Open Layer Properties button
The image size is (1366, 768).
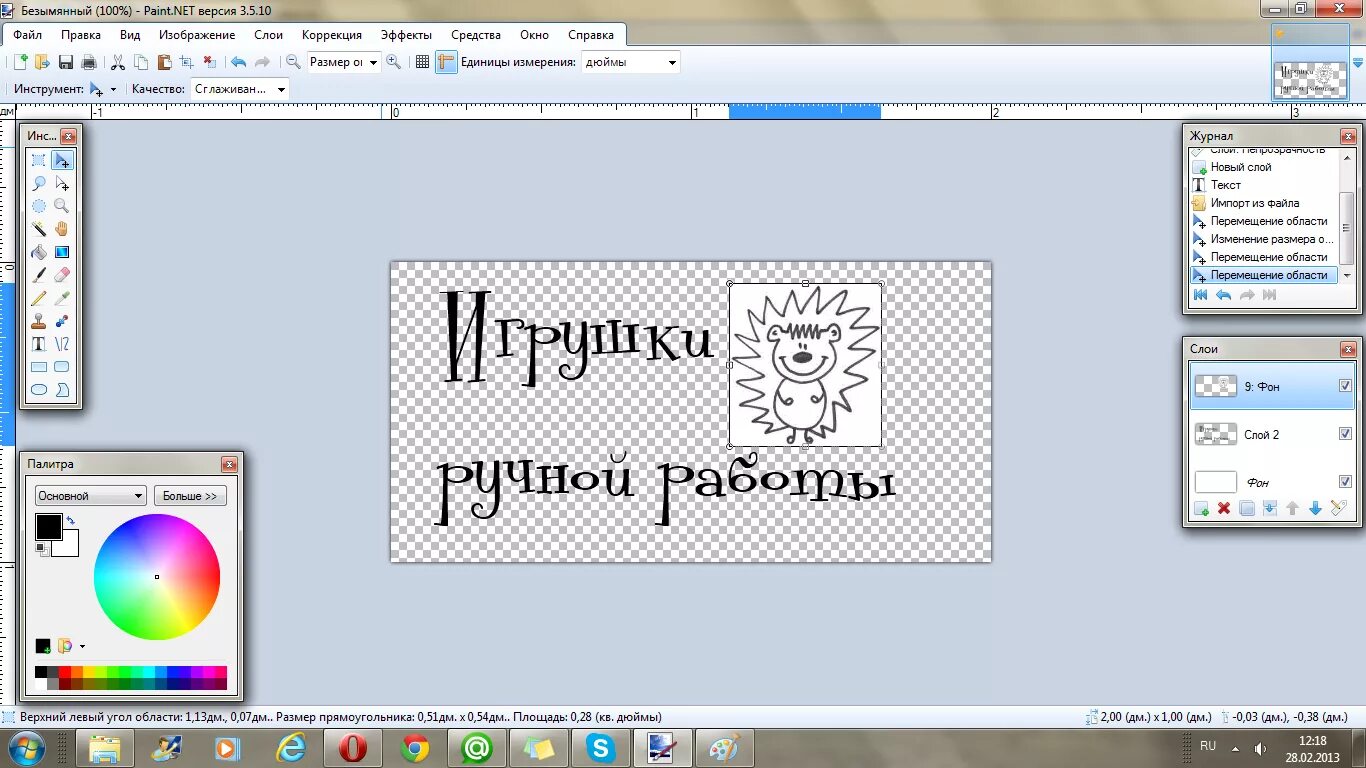[1338, 509]
